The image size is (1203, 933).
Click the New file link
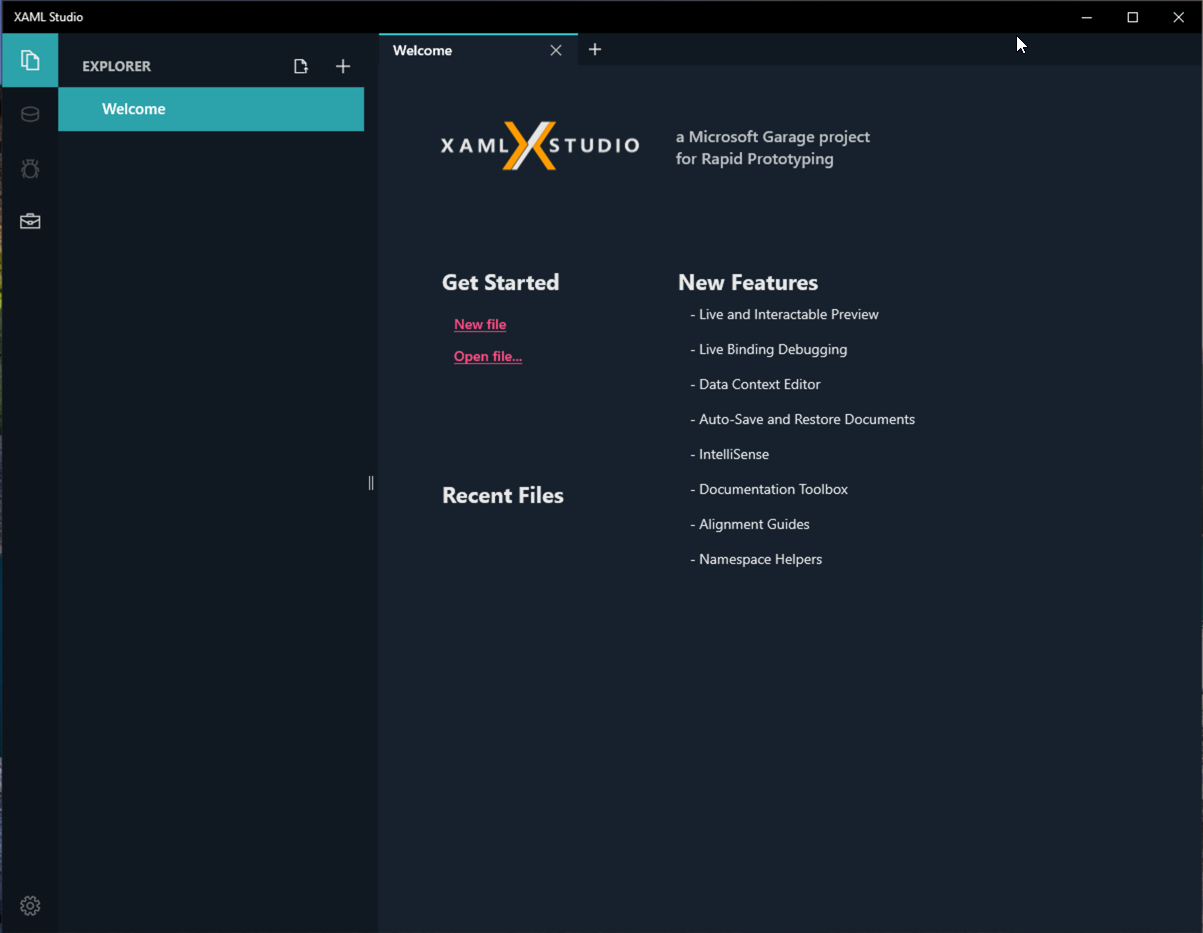coord(480,324)
